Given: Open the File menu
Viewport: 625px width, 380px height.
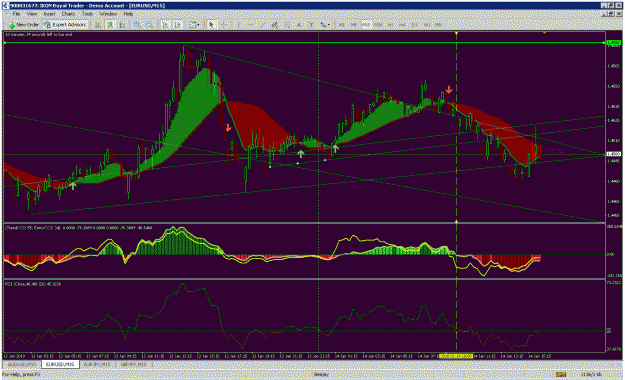Looking at the screenshot, I should (x=16, y=14).
